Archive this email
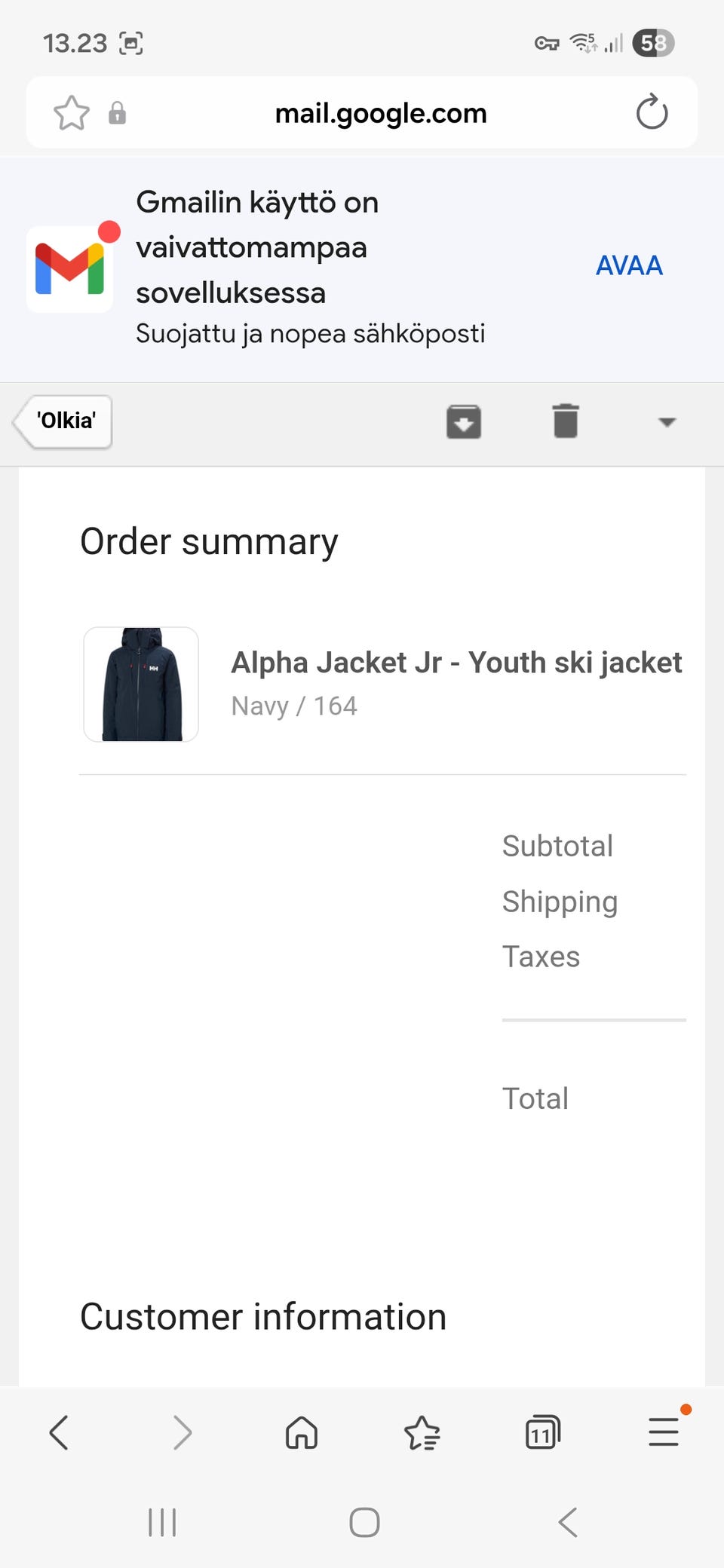This screenshot has width=724, height=1568. [464, 421]
